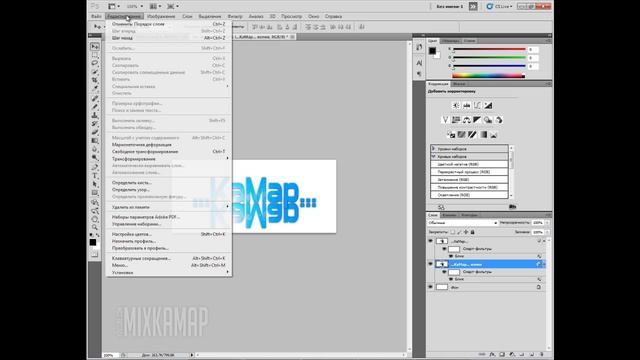
Task: Open the History panel from the dock
Action: (419, 47)
